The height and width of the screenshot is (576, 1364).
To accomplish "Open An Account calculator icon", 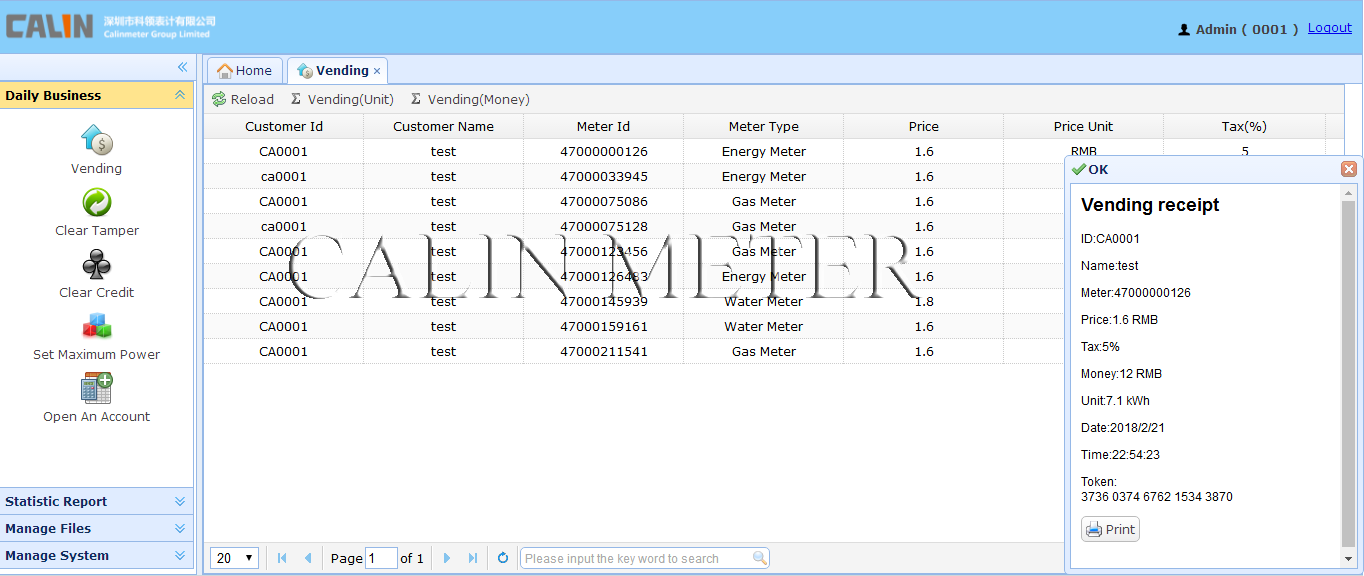I will [96, 388].
